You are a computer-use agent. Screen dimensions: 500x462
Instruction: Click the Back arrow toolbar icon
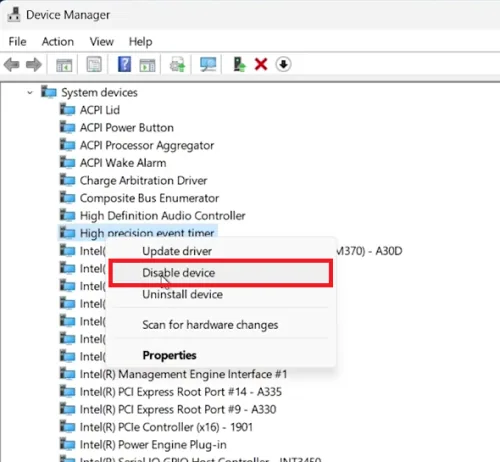[x=12, y=64]
